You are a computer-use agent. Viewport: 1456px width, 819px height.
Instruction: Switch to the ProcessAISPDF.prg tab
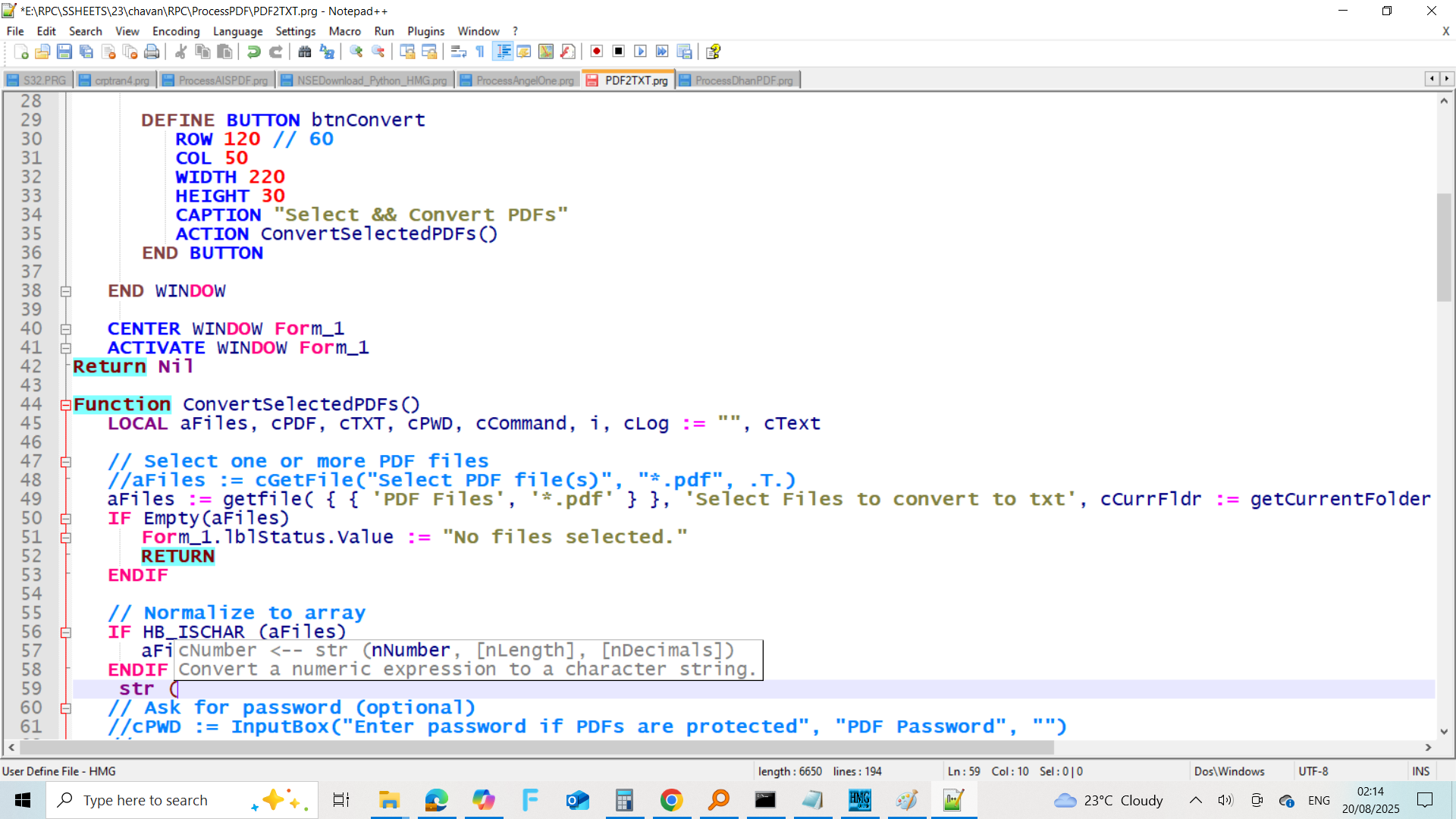pyautogui.click(x=216, y=80)
